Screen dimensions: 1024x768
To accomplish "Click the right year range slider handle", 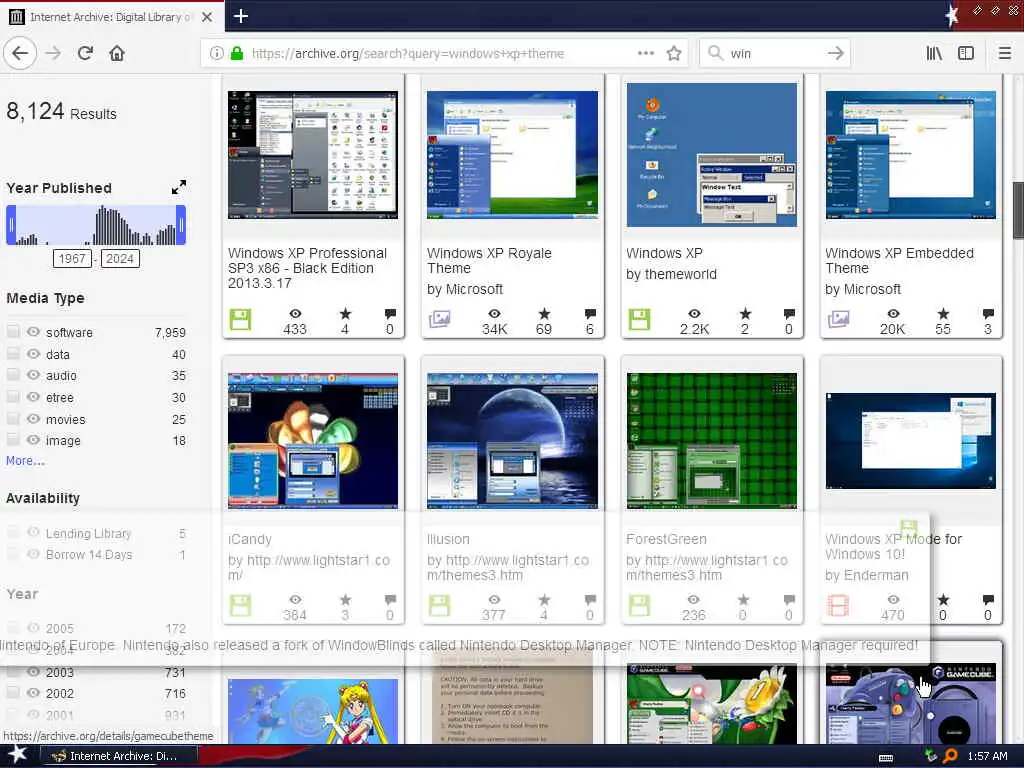I will (x=181, y=225).
